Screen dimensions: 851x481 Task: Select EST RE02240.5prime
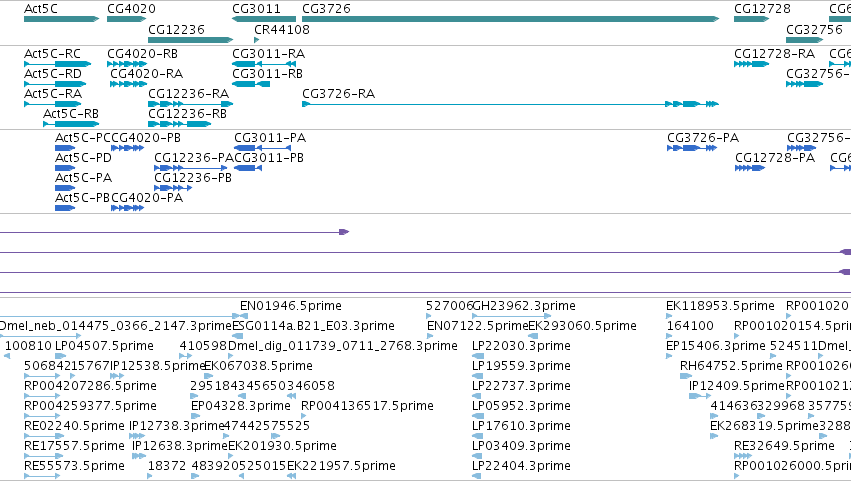point(74,427)
